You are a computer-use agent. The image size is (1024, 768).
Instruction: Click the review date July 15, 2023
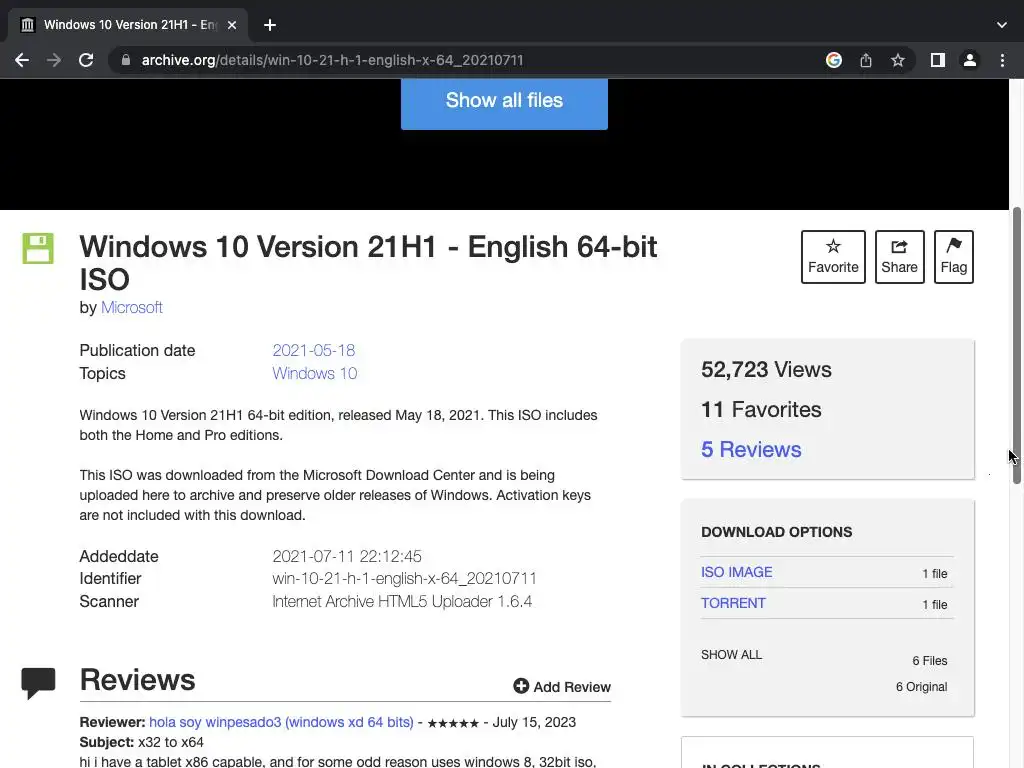[534, 722]
